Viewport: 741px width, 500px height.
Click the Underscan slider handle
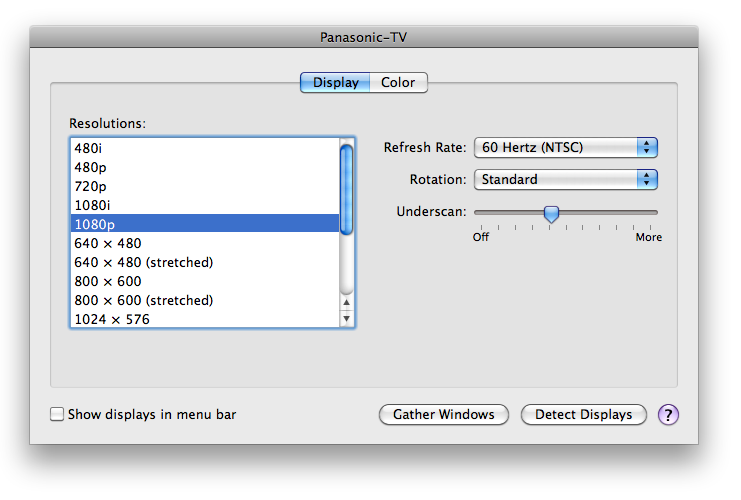coord(551,214)
